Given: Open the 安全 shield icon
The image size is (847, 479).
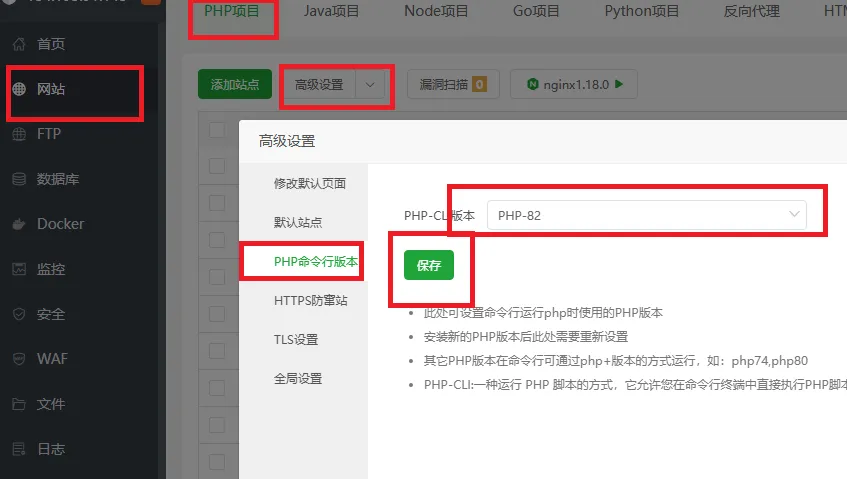Looking at the screenshot, I should 19,314.
